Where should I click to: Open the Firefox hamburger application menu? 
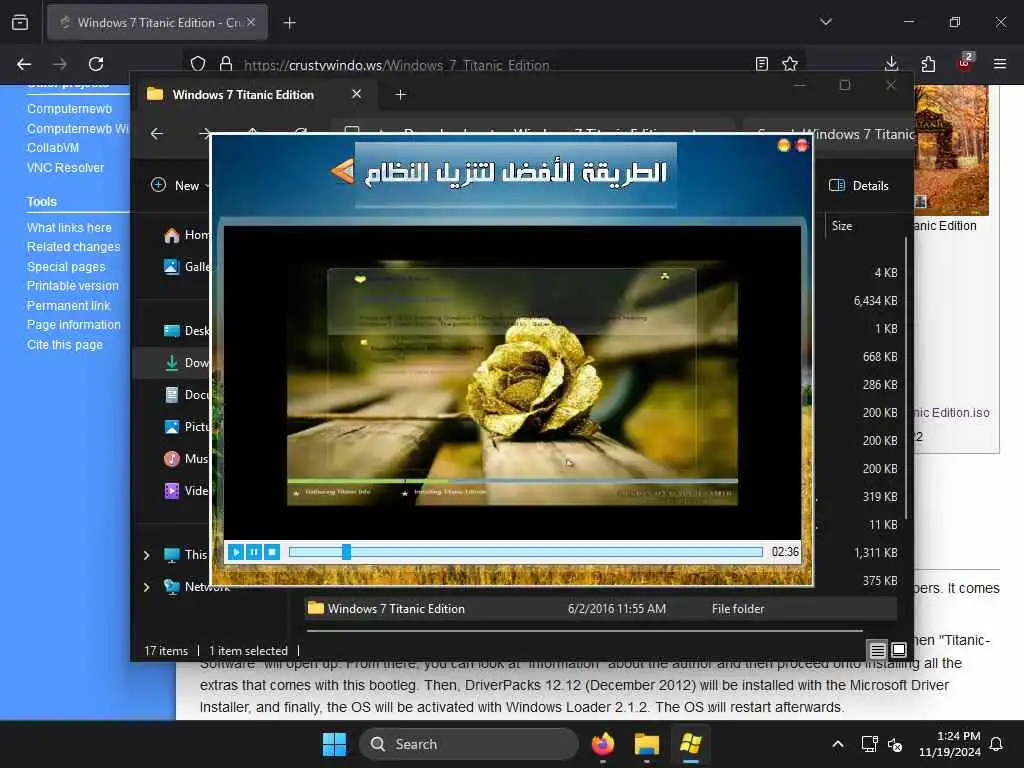[x=1000, y=64]
